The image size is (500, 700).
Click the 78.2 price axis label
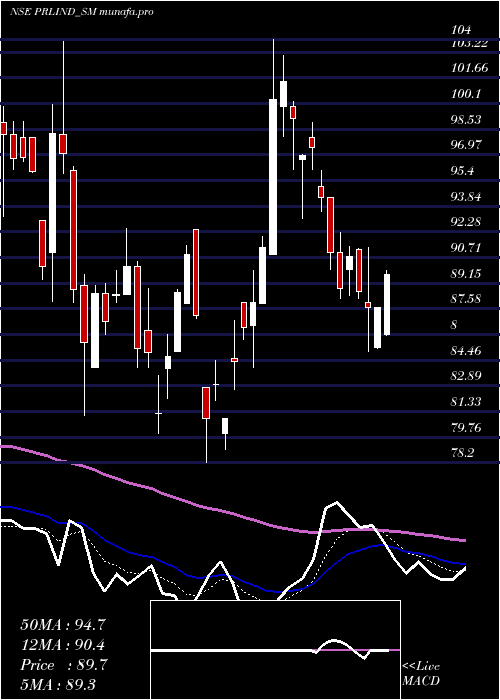464,453
